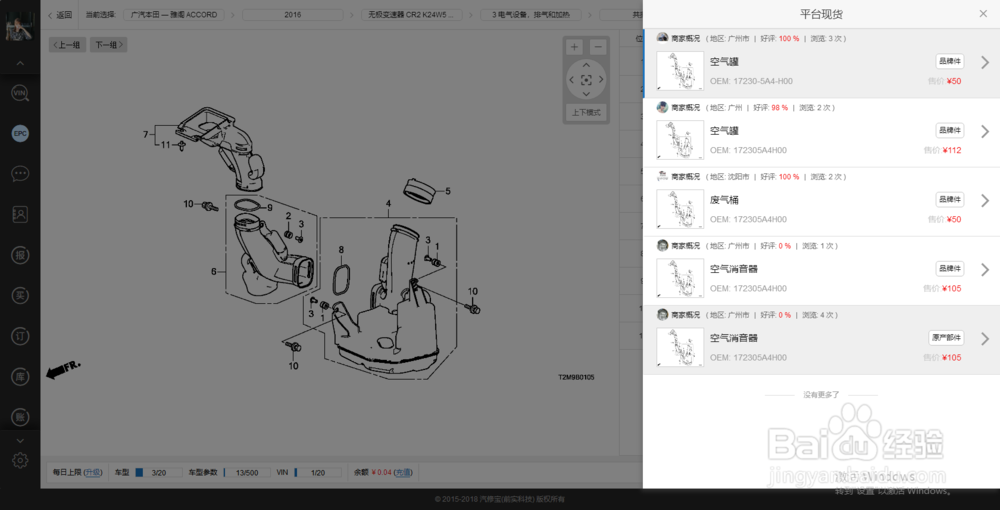
Task: Select part number 6 in diagram
Action: [214, 272]
